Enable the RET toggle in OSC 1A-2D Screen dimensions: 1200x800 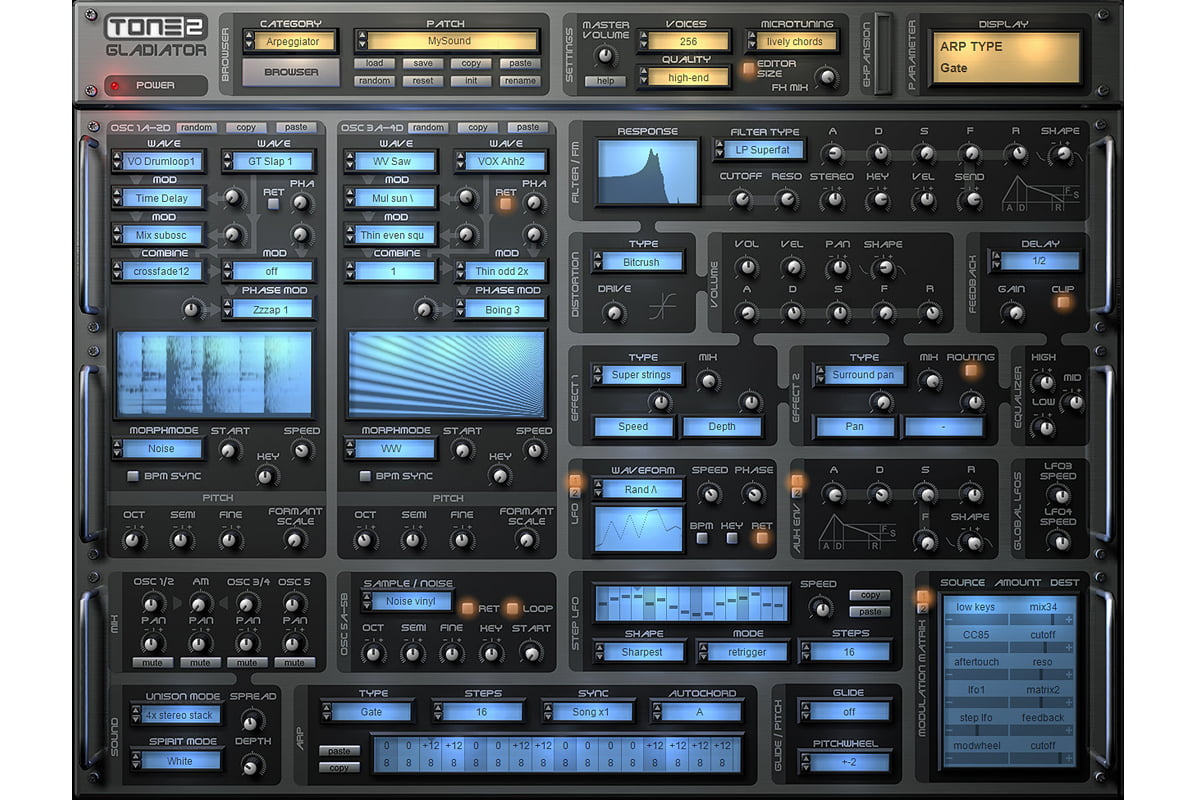(274, 204)
